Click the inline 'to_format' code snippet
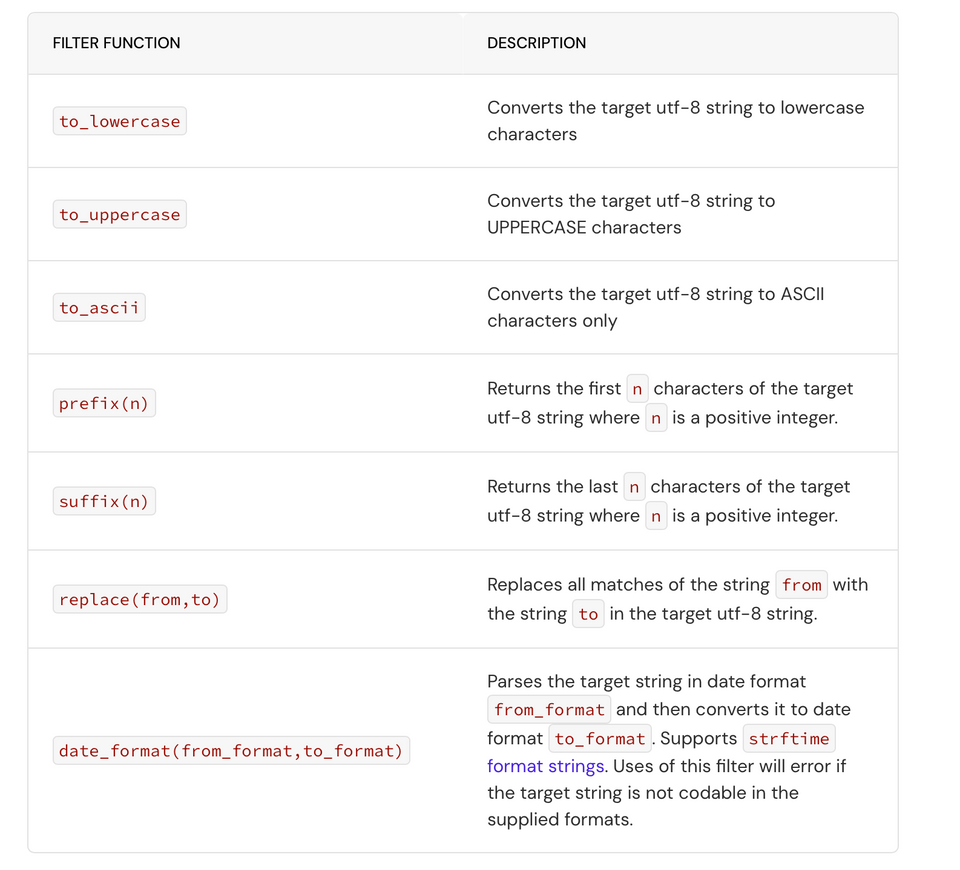 pos(600,739)
